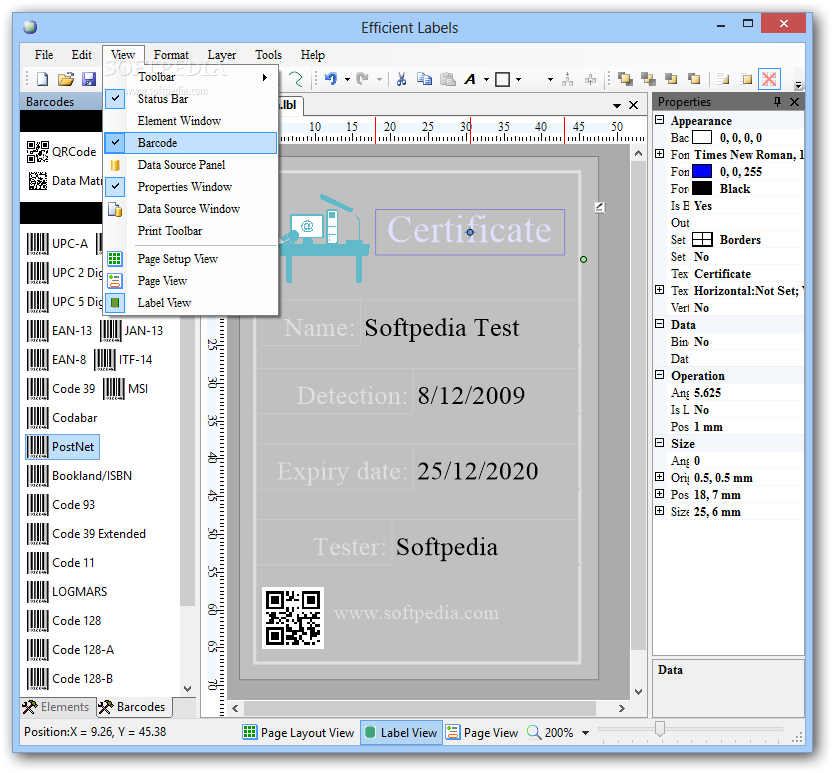Choose Print Toolbar from View menu
833x773 pixels.
tap(190, 231)
